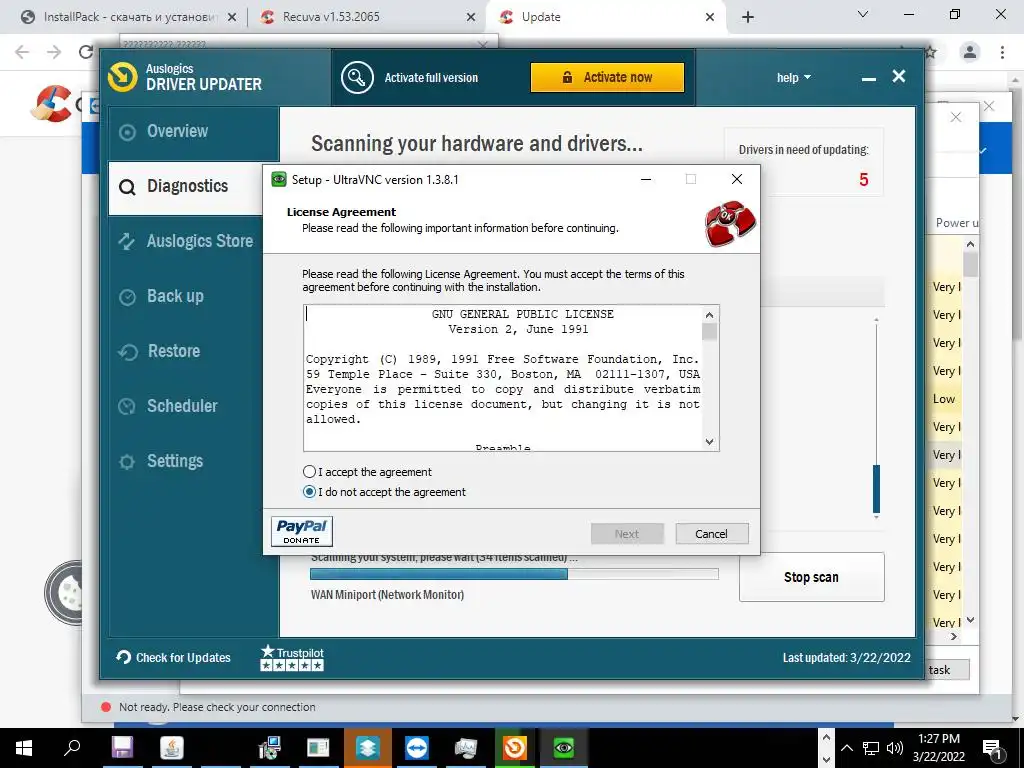Go to the Back up section
Viewport: 1024px width, 768px height.
[185, 296]
